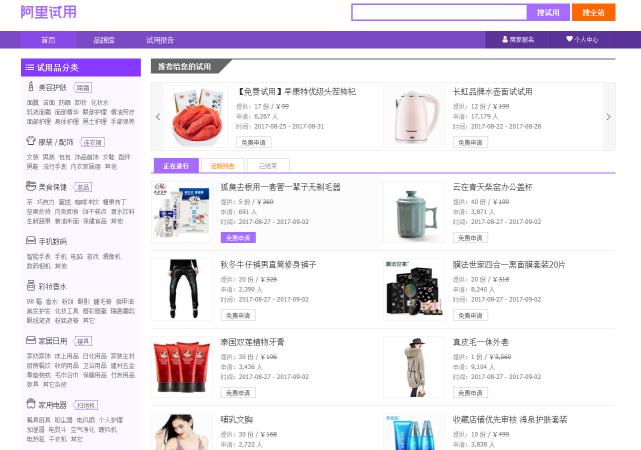
Task: Show next recommended trial with right arrow
Action: point(608,117)
